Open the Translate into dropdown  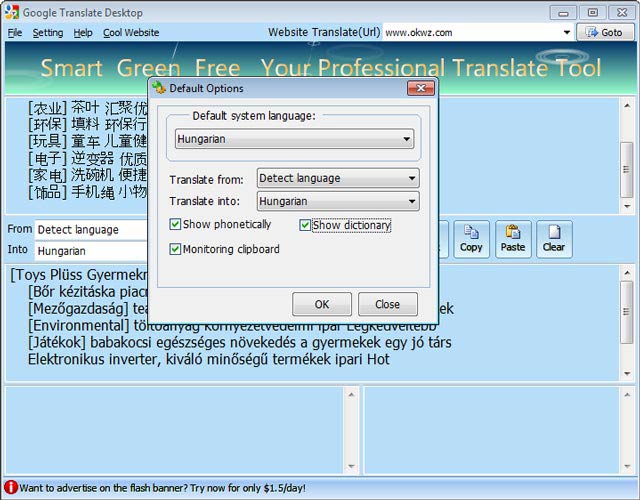pos(412,202)
